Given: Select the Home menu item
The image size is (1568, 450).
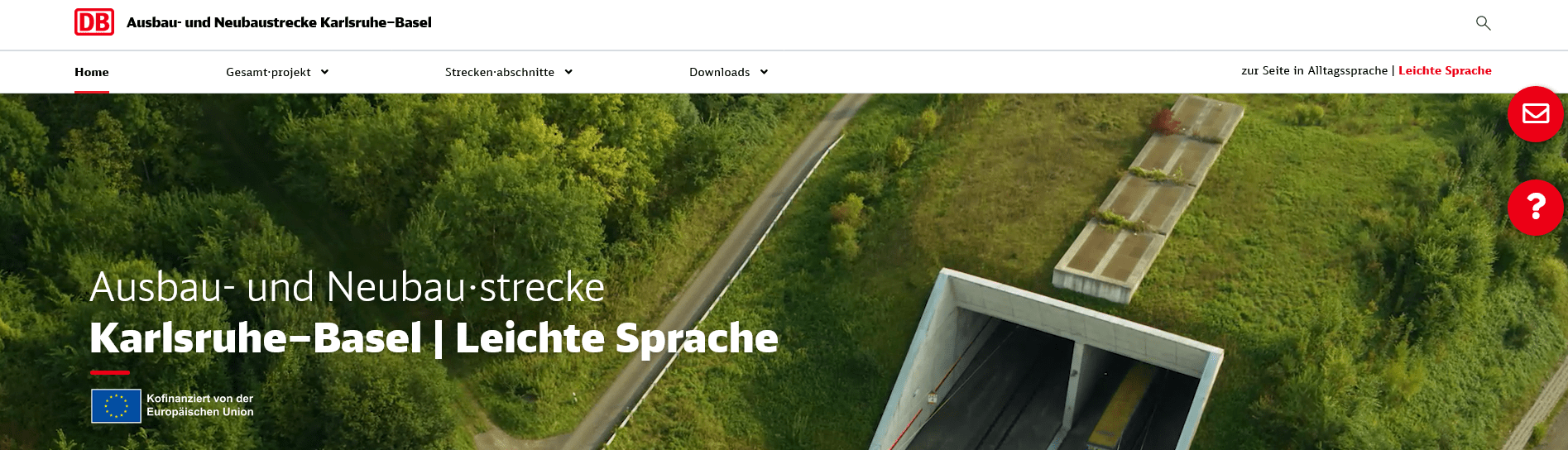Looking at the screenshot, I should pyautogui.click(x=92, y=72).
